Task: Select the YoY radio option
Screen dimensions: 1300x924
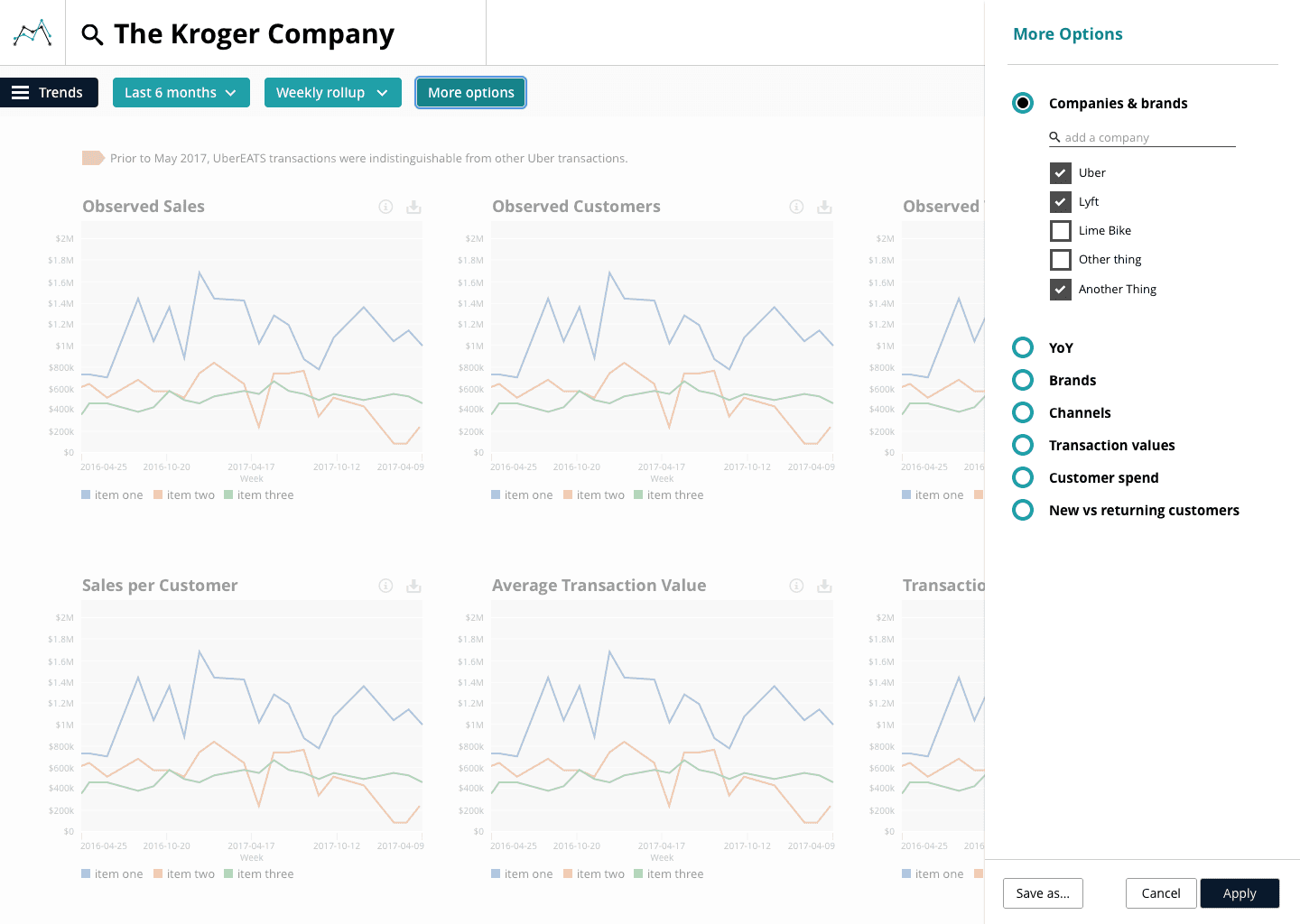Action: (x=1023, y=347)
